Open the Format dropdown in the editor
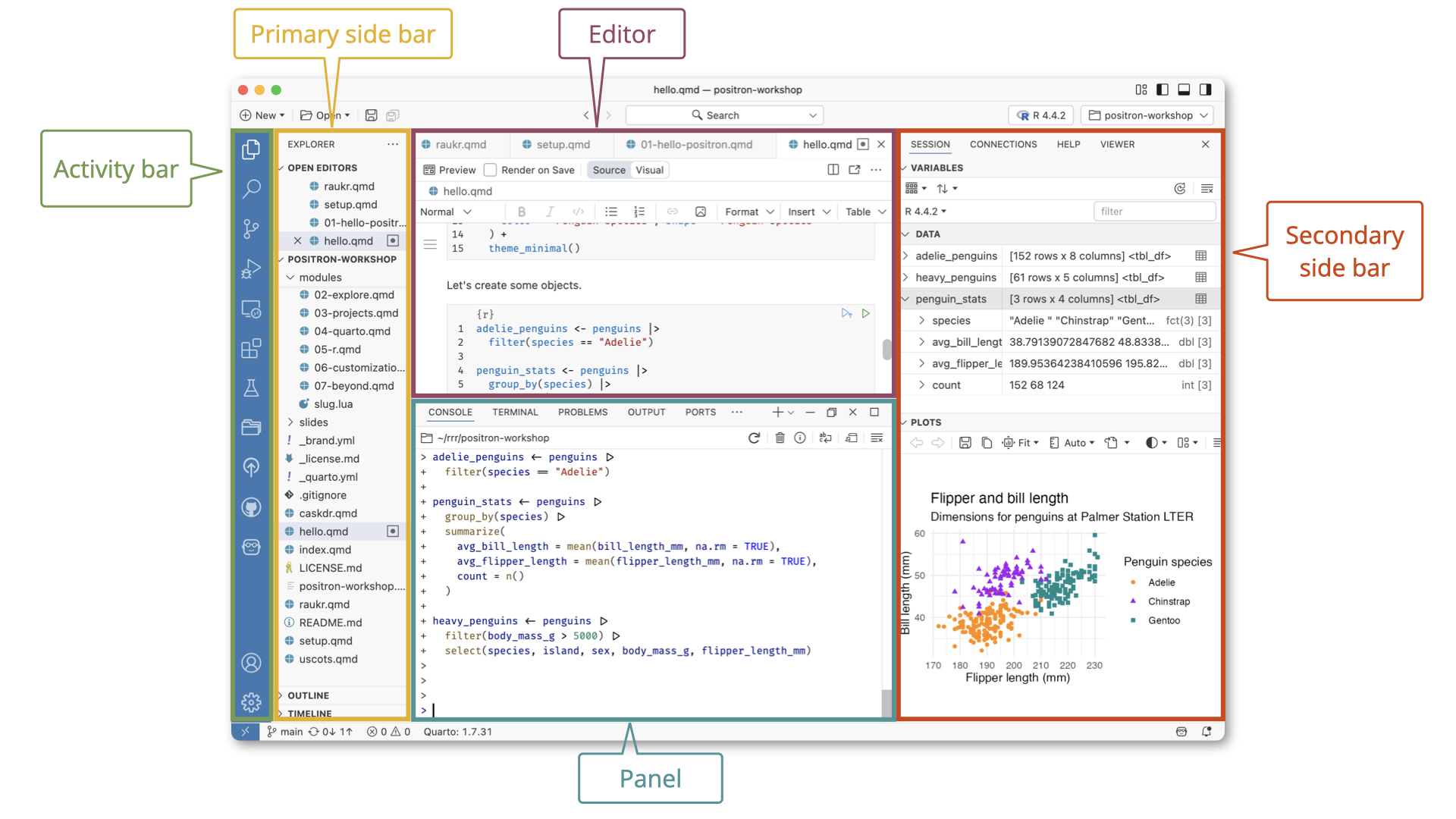The image size is (1456, 819). point(748,212)
